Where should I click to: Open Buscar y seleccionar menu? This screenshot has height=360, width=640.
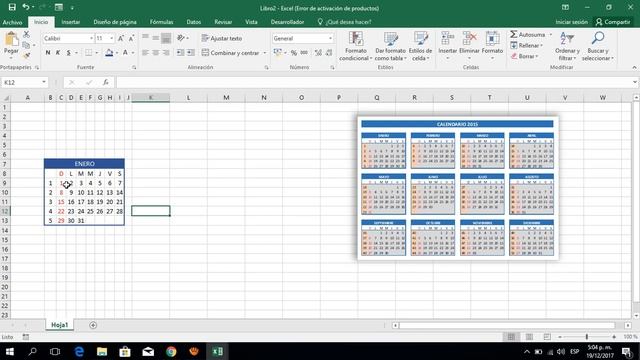click(598, 46)
